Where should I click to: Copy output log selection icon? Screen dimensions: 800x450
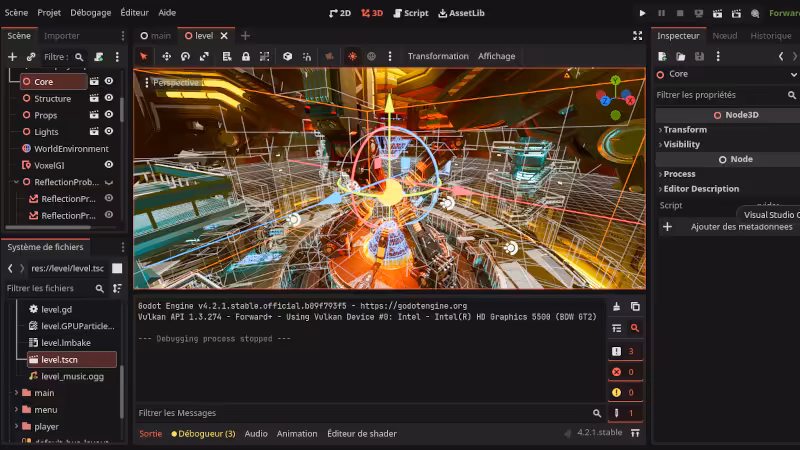point(635,307)
